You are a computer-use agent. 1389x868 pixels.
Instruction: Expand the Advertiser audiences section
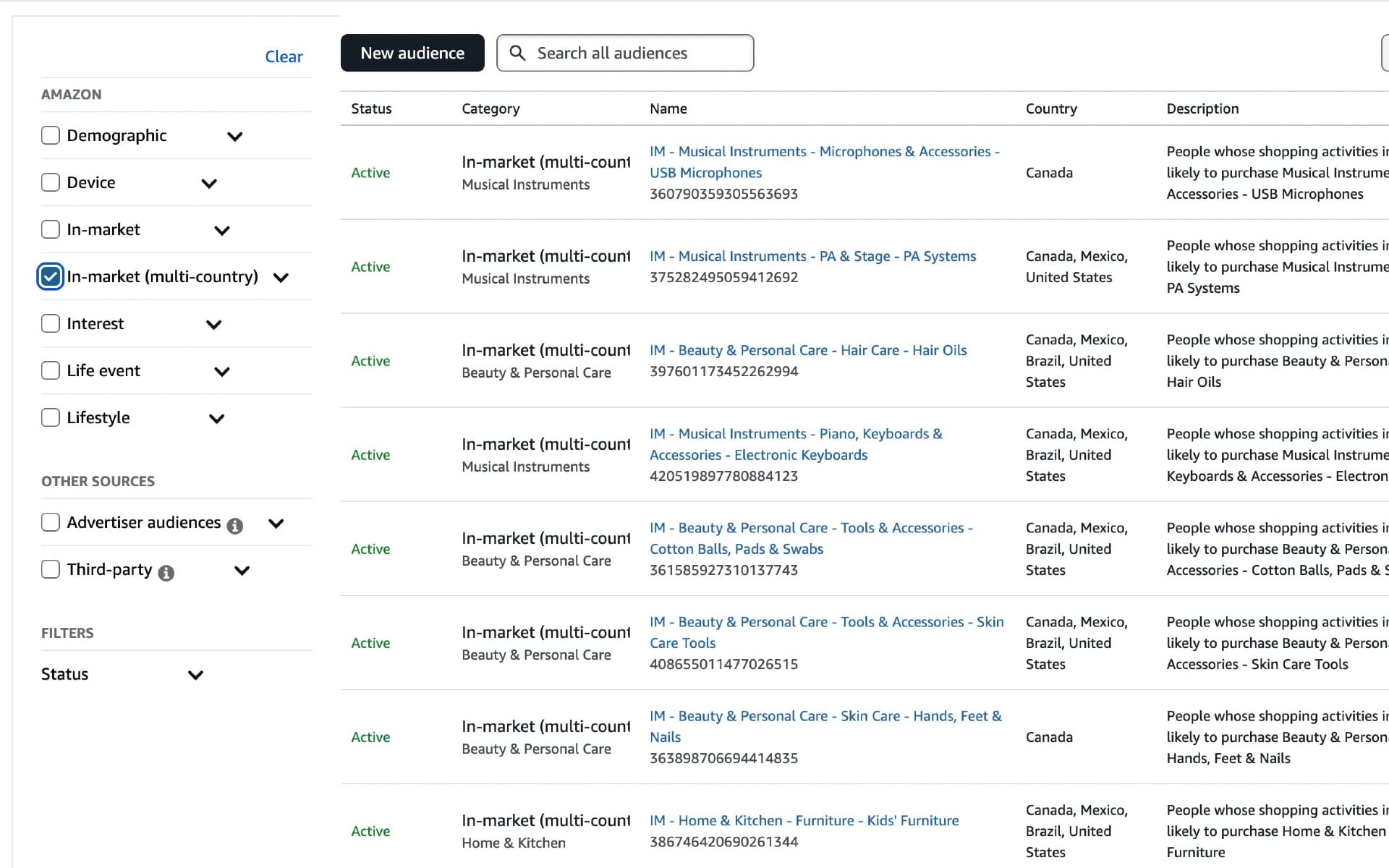pyautogui.click(x=276, y=523)
